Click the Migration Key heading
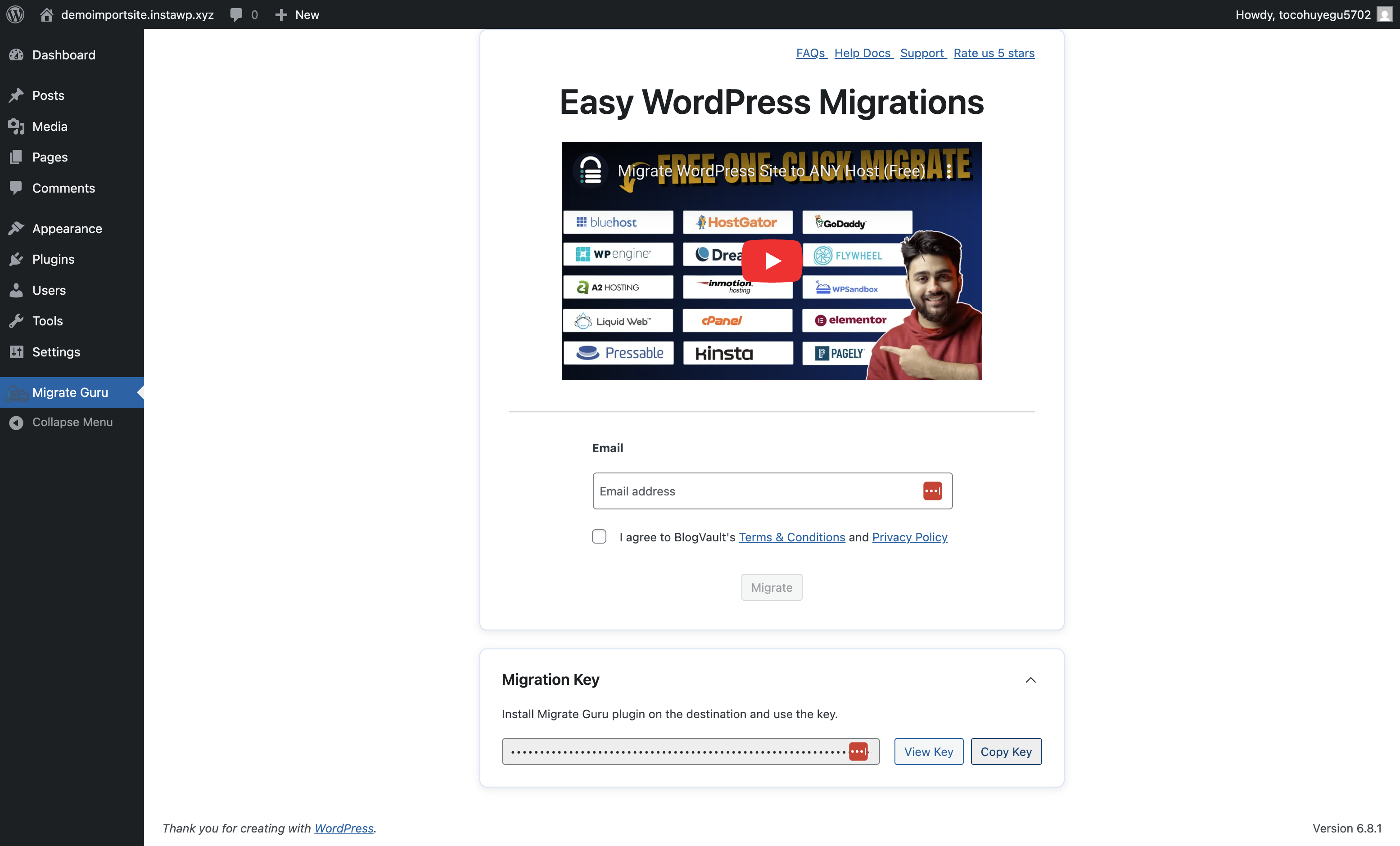 click(x=550, y=679)
